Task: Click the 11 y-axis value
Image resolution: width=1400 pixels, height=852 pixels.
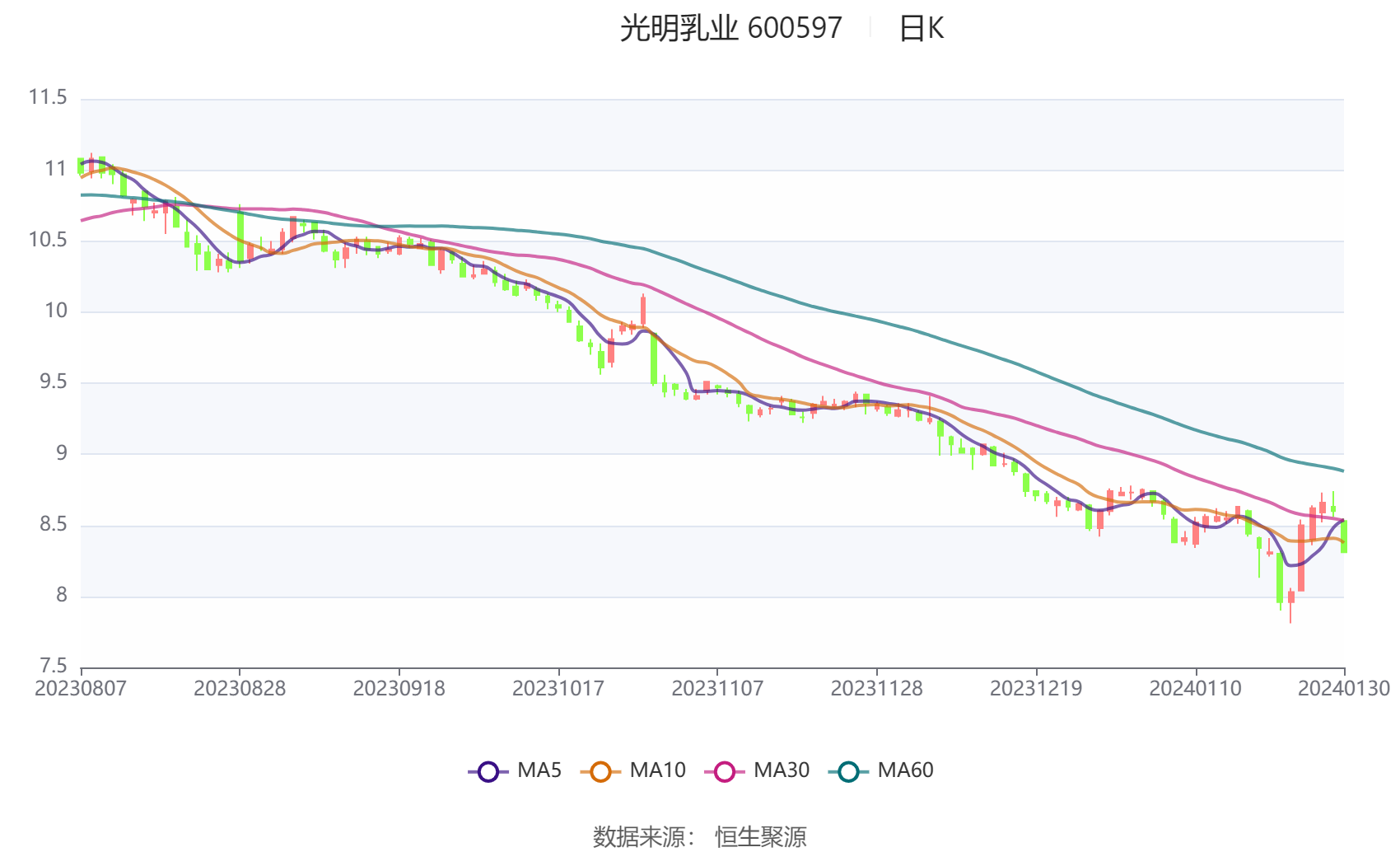Action: (56, 169)
